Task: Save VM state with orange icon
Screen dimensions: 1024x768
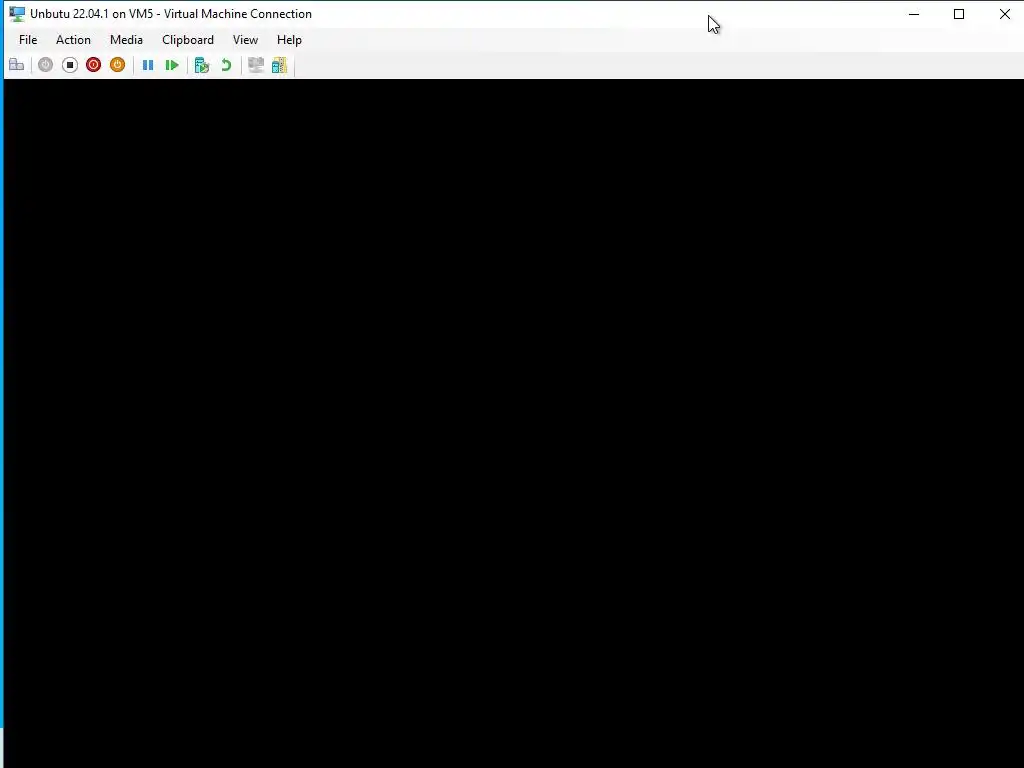Action: click(118, 65)
